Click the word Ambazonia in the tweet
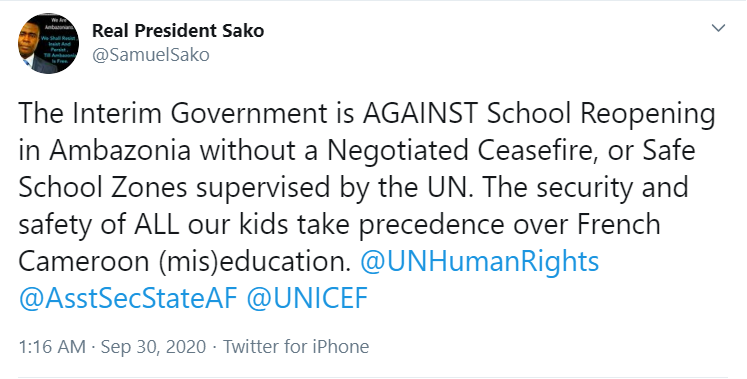747x379 pixels. [x=121, y=150]
